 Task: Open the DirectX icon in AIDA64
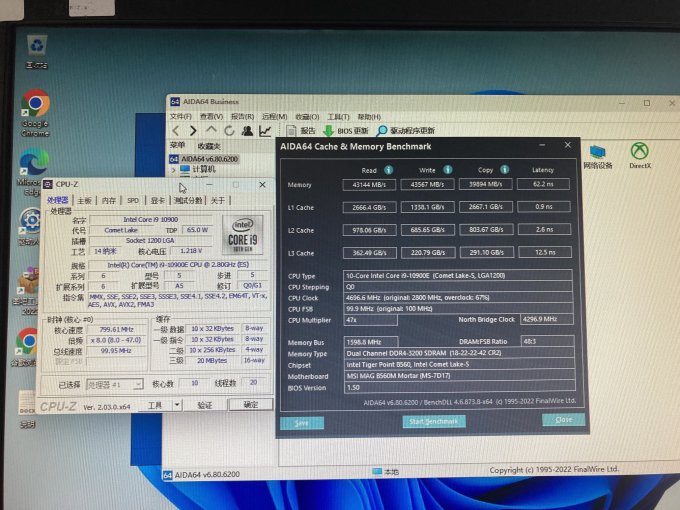click(x=640, y=155)
